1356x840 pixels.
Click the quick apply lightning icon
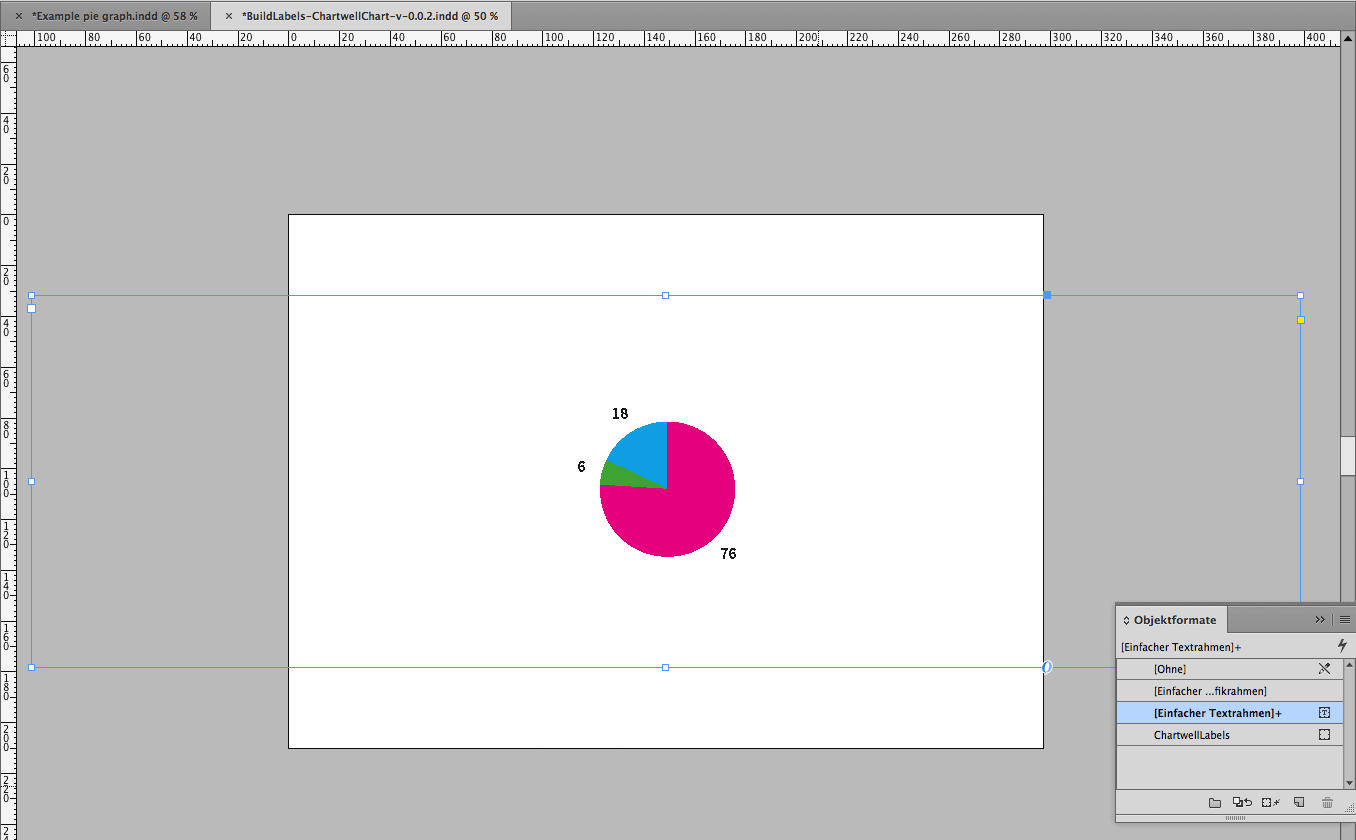pyautogui.click(x=1342, y=647)
